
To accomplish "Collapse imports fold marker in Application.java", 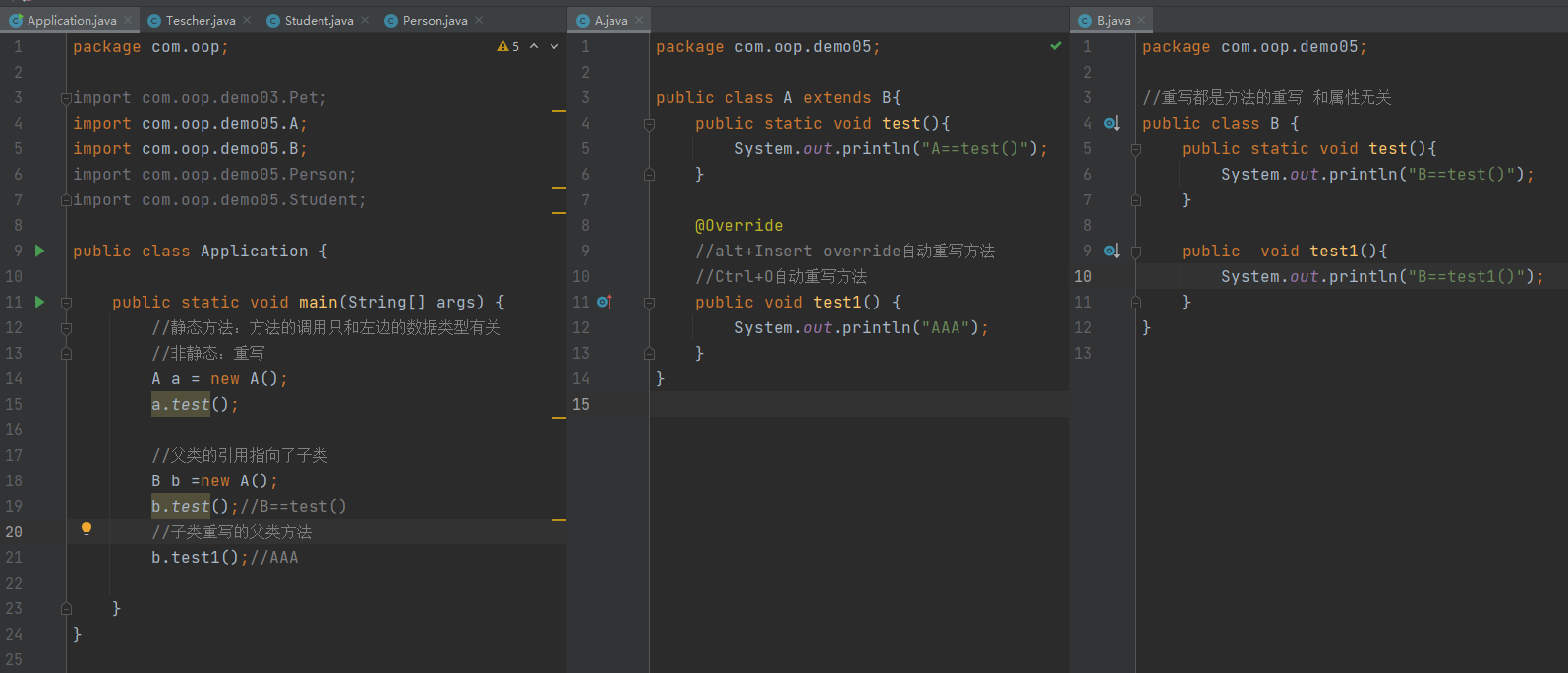I will pos(66,98).
